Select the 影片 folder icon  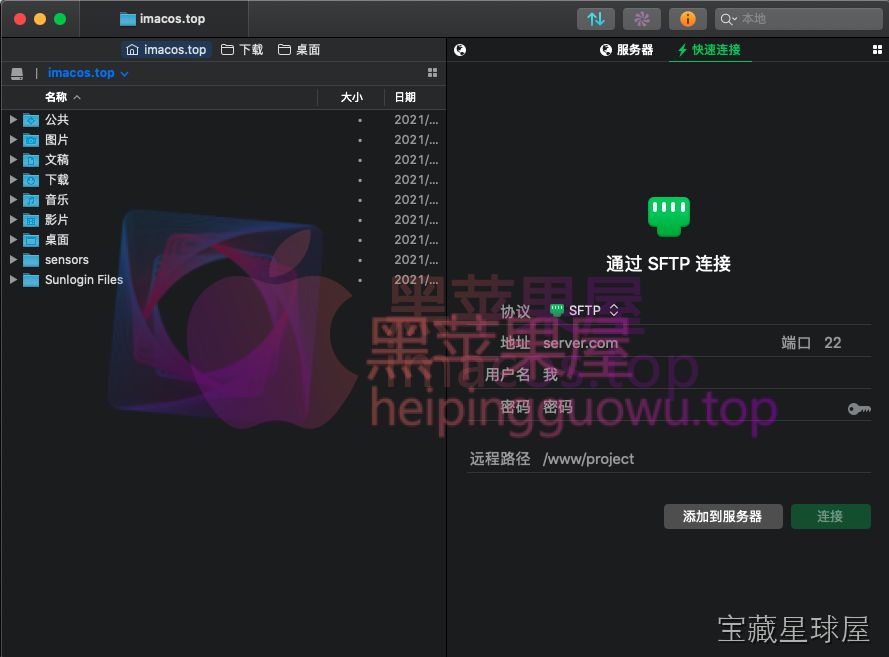[31, 220]
